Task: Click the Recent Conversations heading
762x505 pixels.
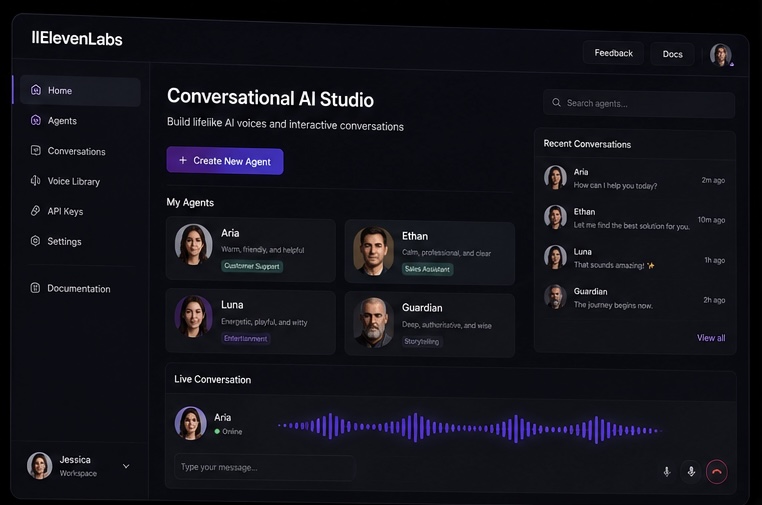Action: [587, 144]
